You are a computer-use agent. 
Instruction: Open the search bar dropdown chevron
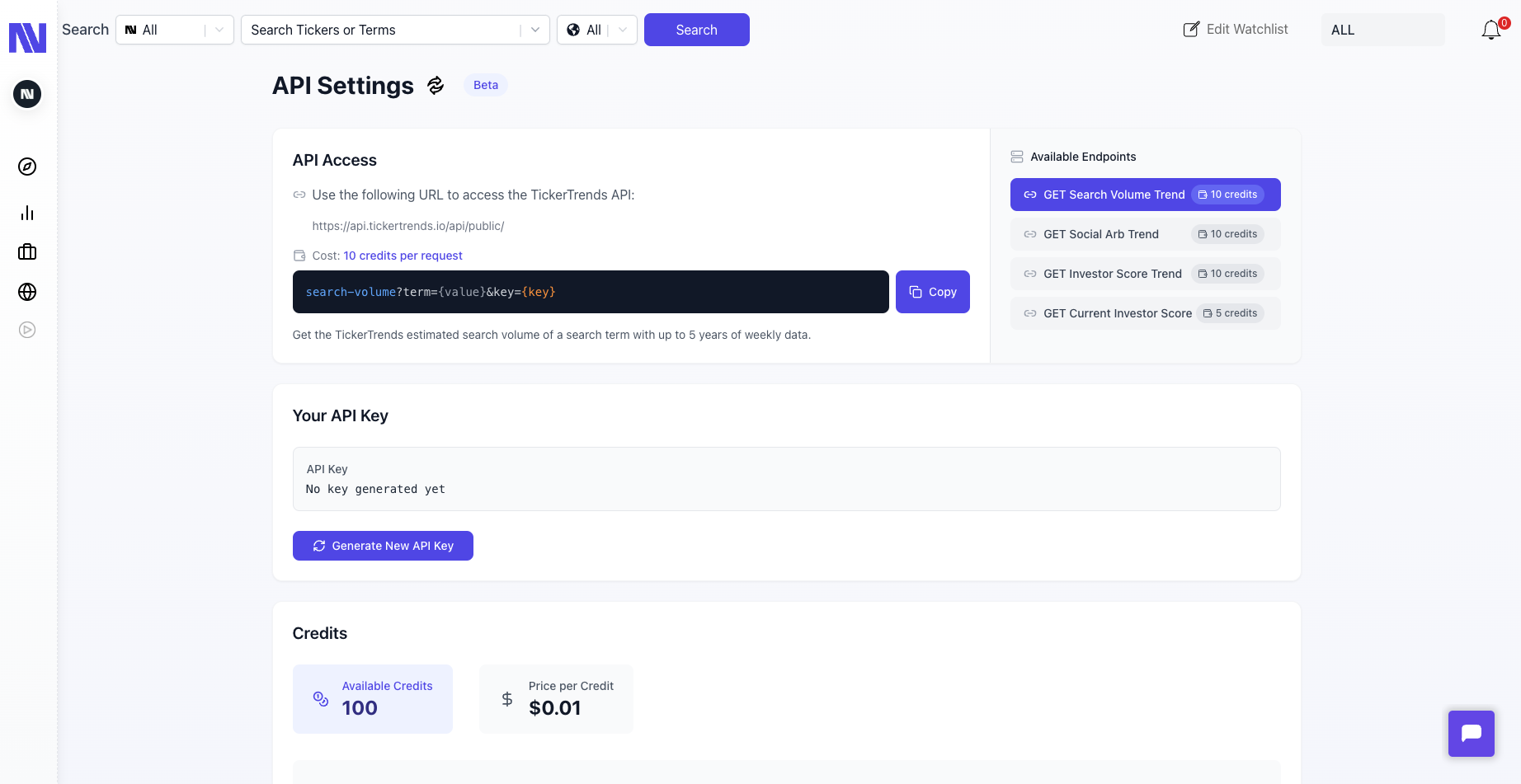tap(535, 30)
